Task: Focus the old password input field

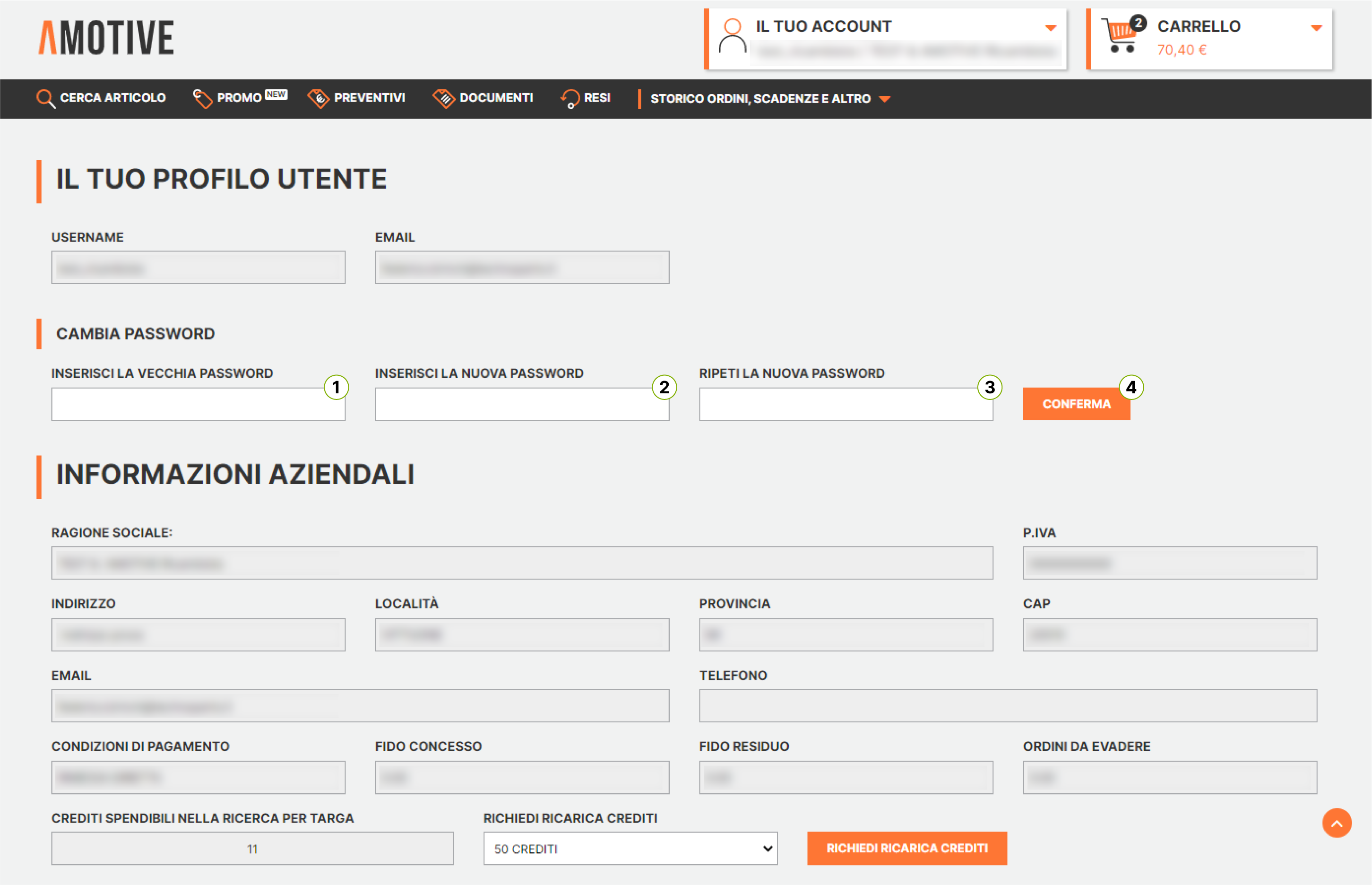Action: (198, 405)
